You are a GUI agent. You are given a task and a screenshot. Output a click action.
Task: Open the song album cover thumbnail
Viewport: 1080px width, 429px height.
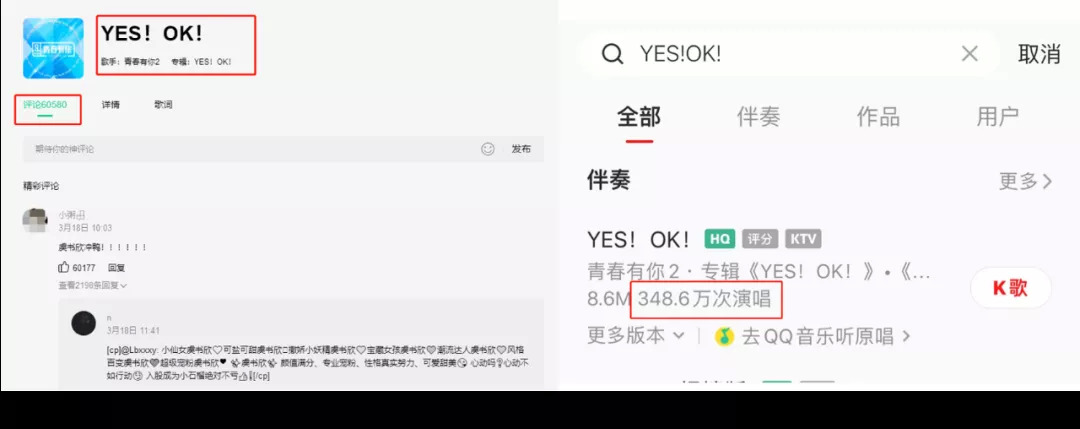(53, 48)
